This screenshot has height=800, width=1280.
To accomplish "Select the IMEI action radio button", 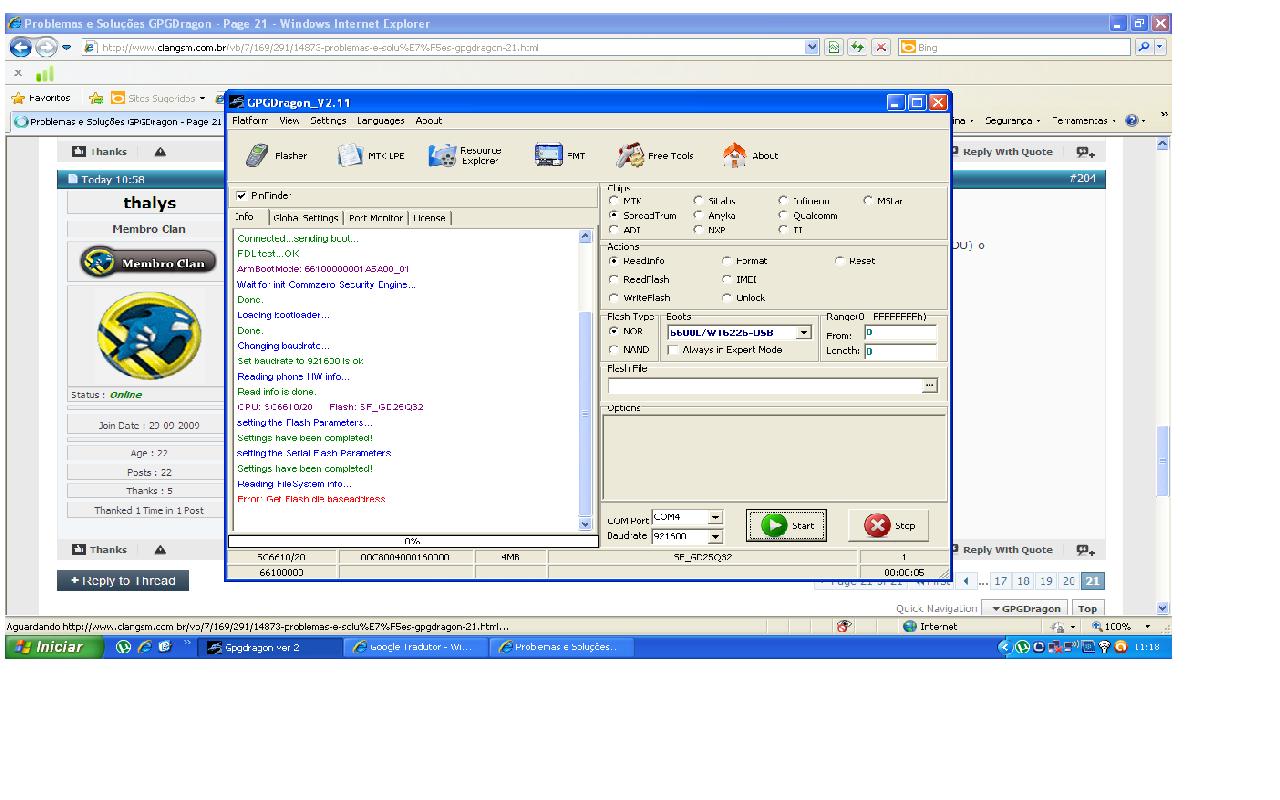I will click(726, 280).
